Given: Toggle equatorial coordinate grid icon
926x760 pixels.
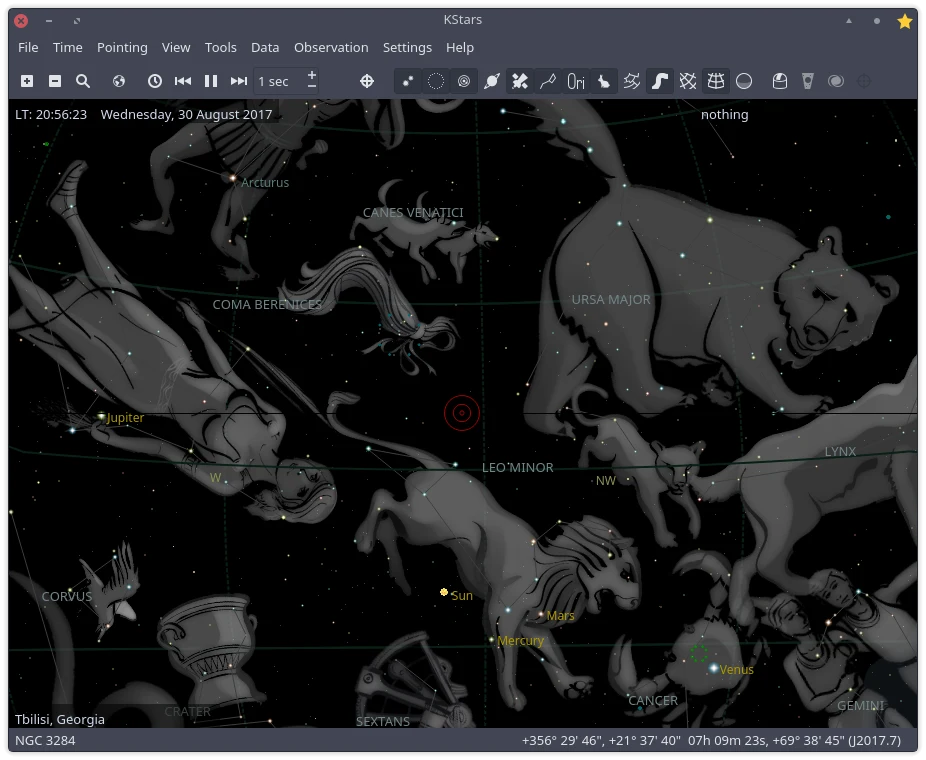Looking at the screenshot, I should [x=688, y=81].
